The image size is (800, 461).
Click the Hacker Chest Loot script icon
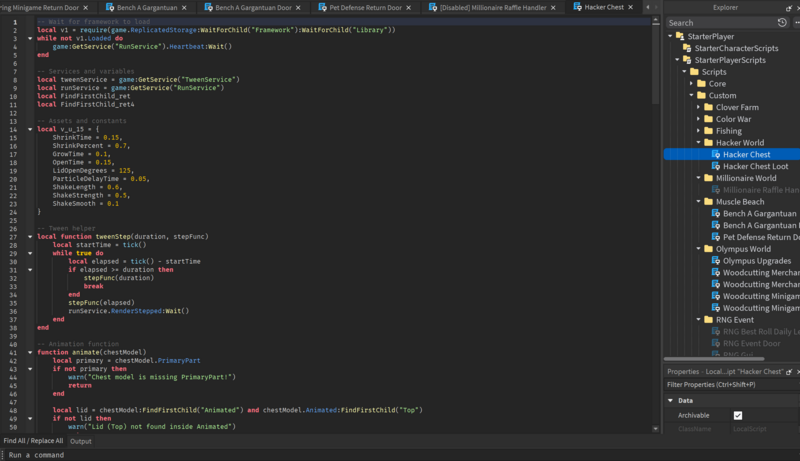point(716,167)
